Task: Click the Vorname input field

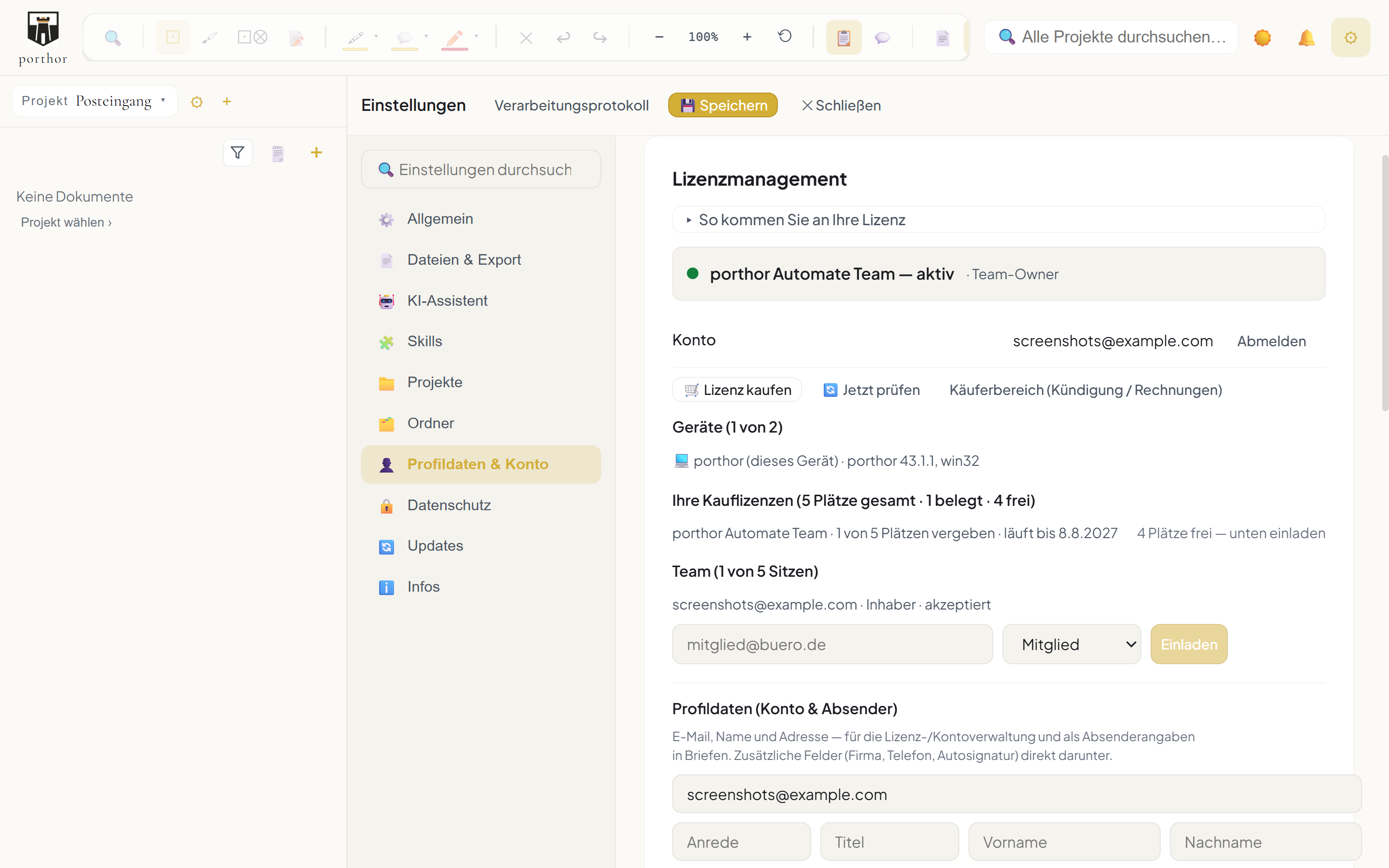Action: click(x=1064, y=842)
